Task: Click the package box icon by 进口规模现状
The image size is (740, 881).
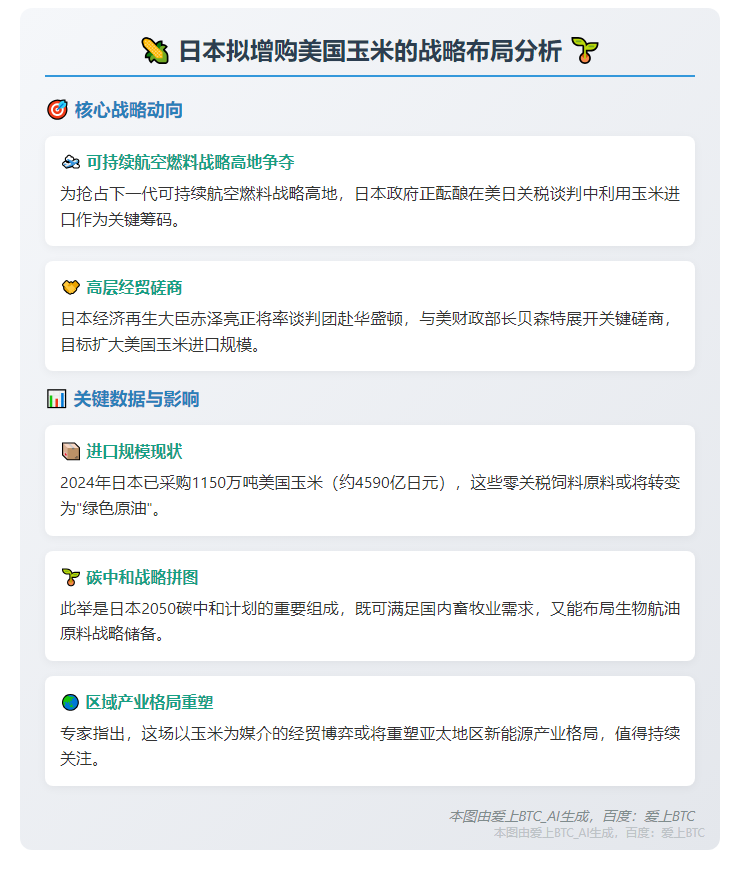Action: [x=71, y=452]
